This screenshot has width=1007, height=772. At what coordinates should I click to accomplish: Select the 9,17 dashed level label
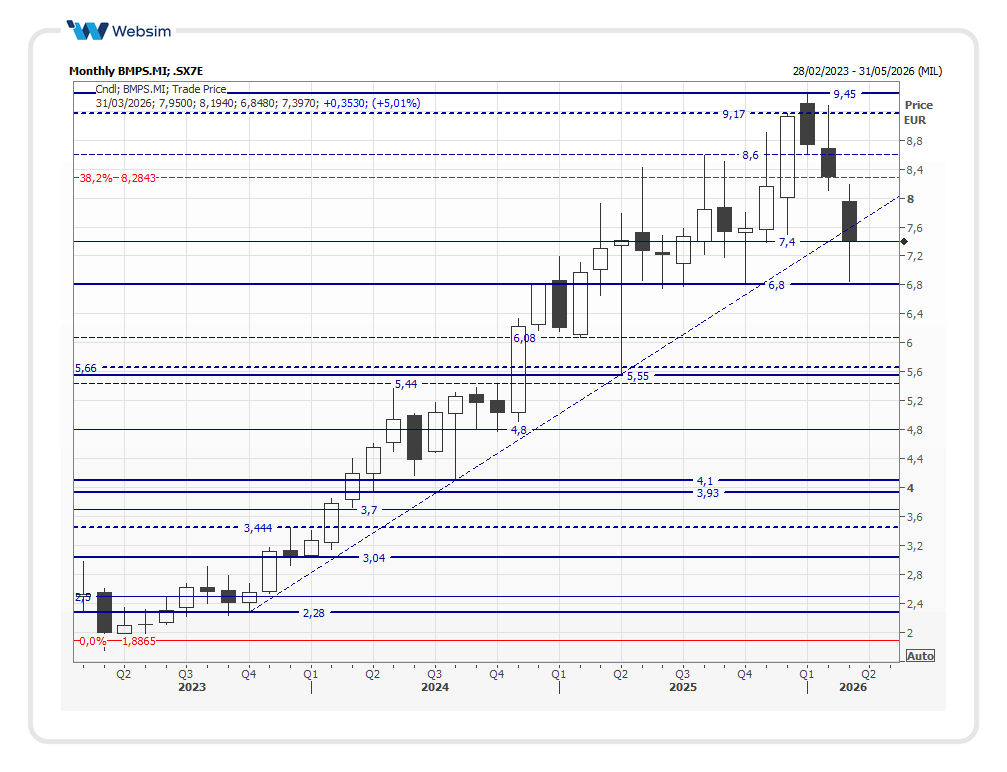coord(734,114)
